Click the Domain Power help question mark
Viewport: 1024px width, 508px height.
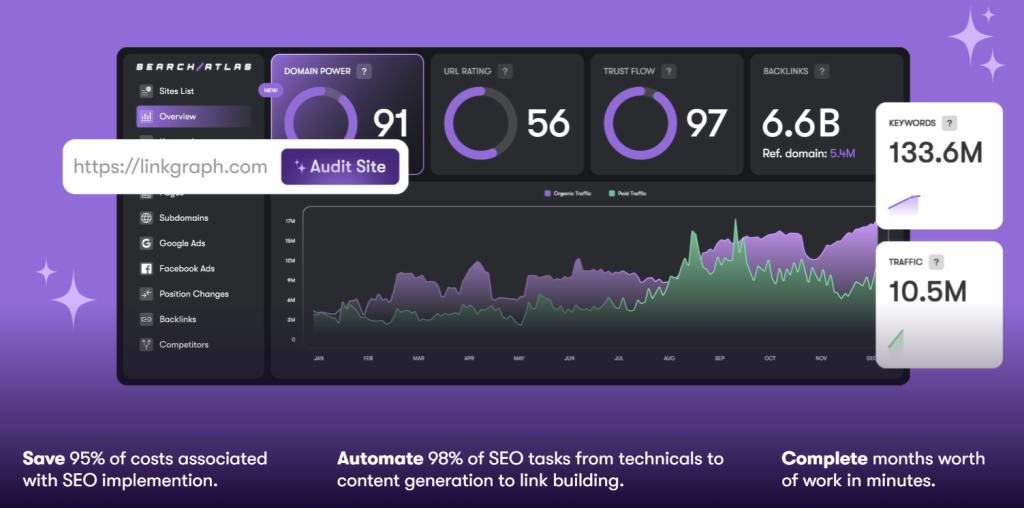[364, 71]
